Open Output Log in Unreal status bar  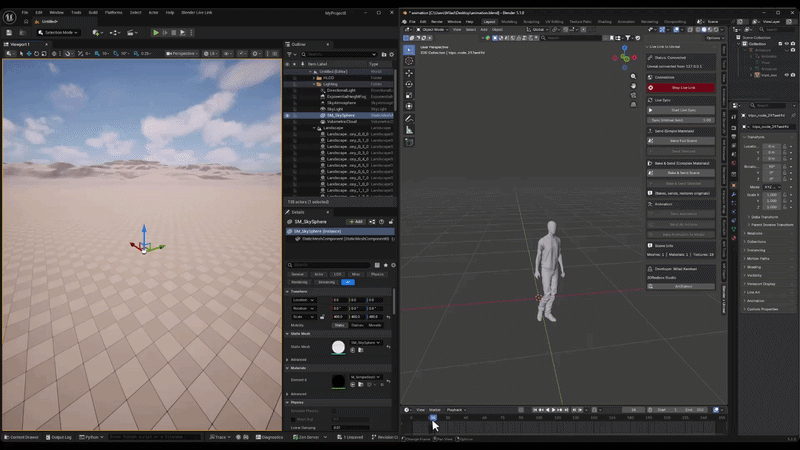tap(59, 437)
